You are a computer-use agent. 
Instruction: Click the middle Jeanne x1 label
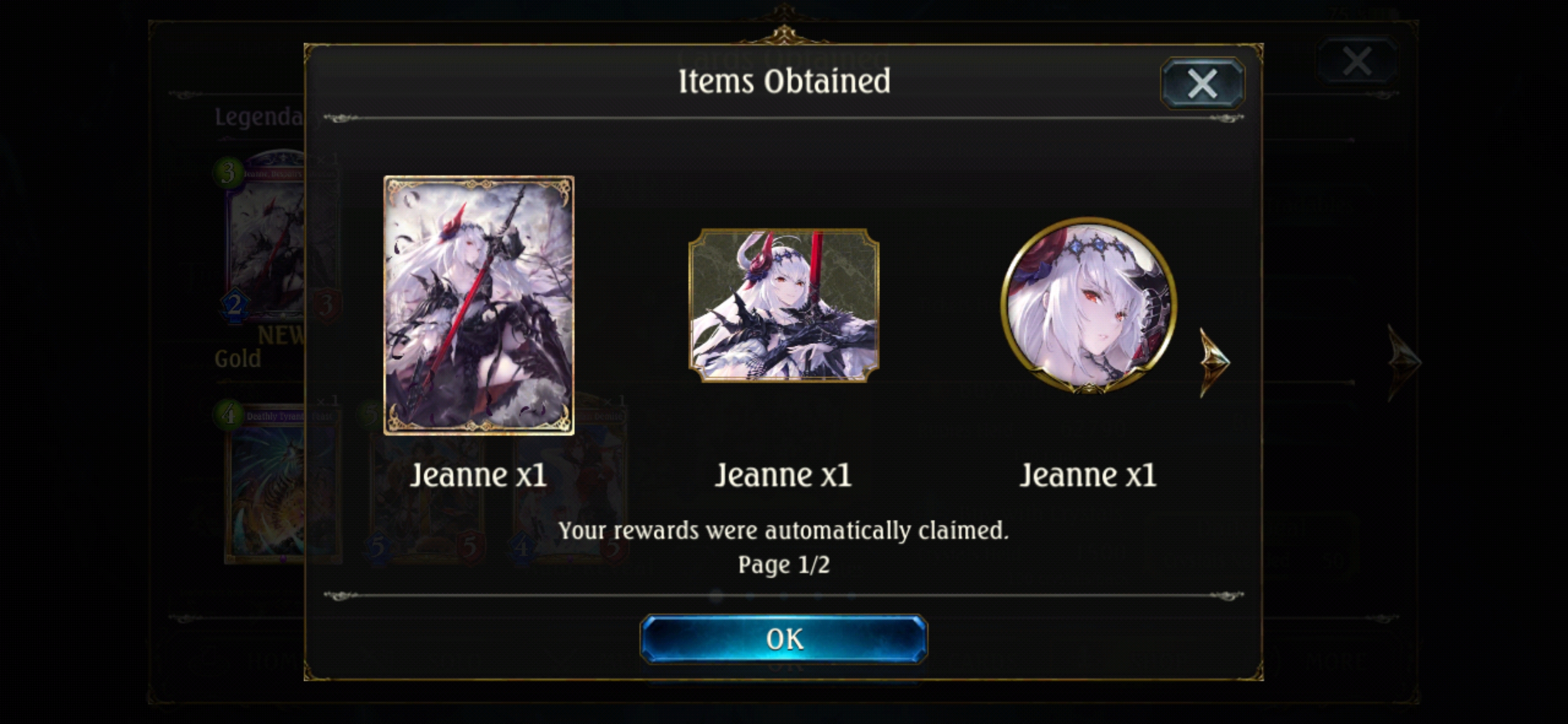(x=783, y=475)
